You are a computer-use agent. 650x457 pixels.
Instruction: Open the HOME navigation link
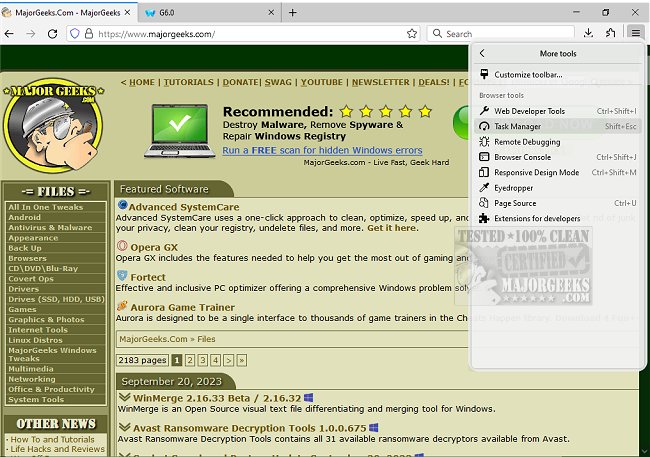click(x=142, y=82)
